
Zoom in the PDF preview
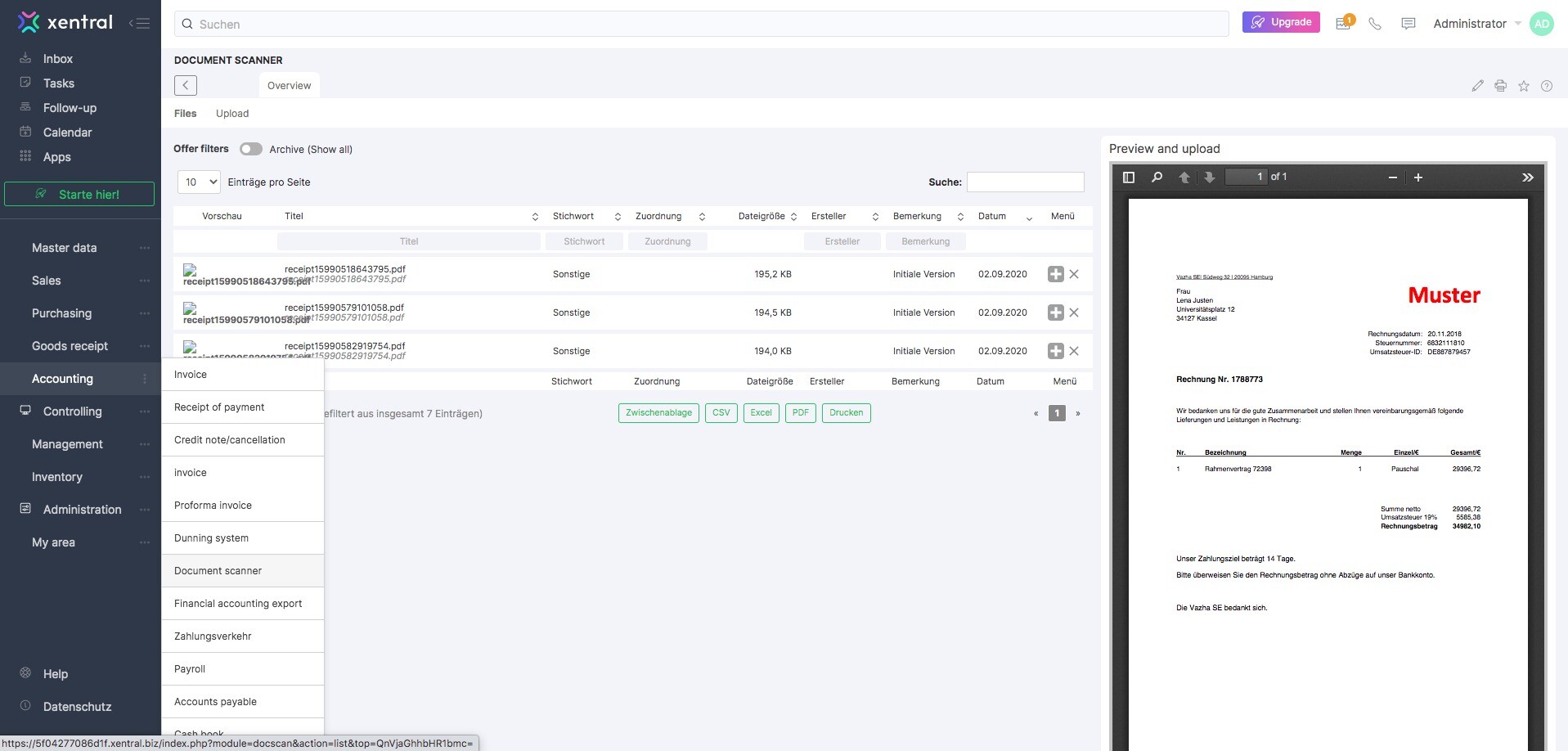(1418, 178)
